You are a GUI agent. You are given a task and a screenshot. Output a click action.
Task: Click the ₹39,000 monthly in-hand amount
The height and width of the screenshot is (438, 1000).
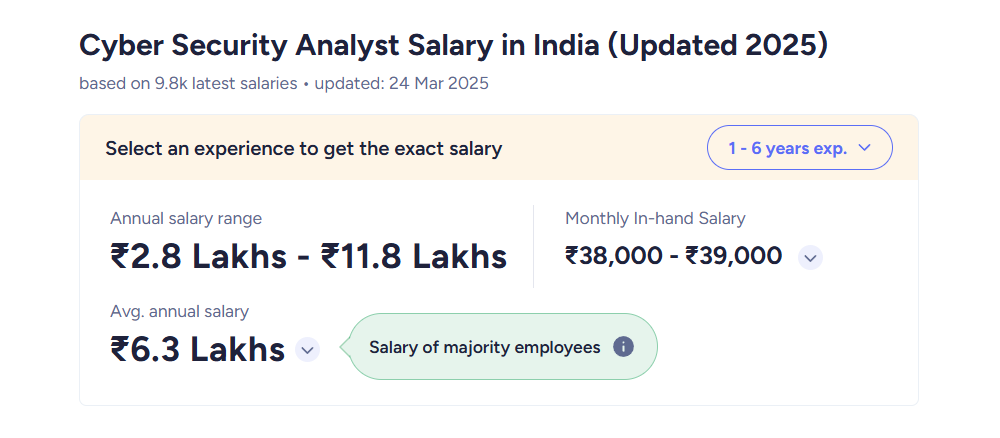click(733, 256)
